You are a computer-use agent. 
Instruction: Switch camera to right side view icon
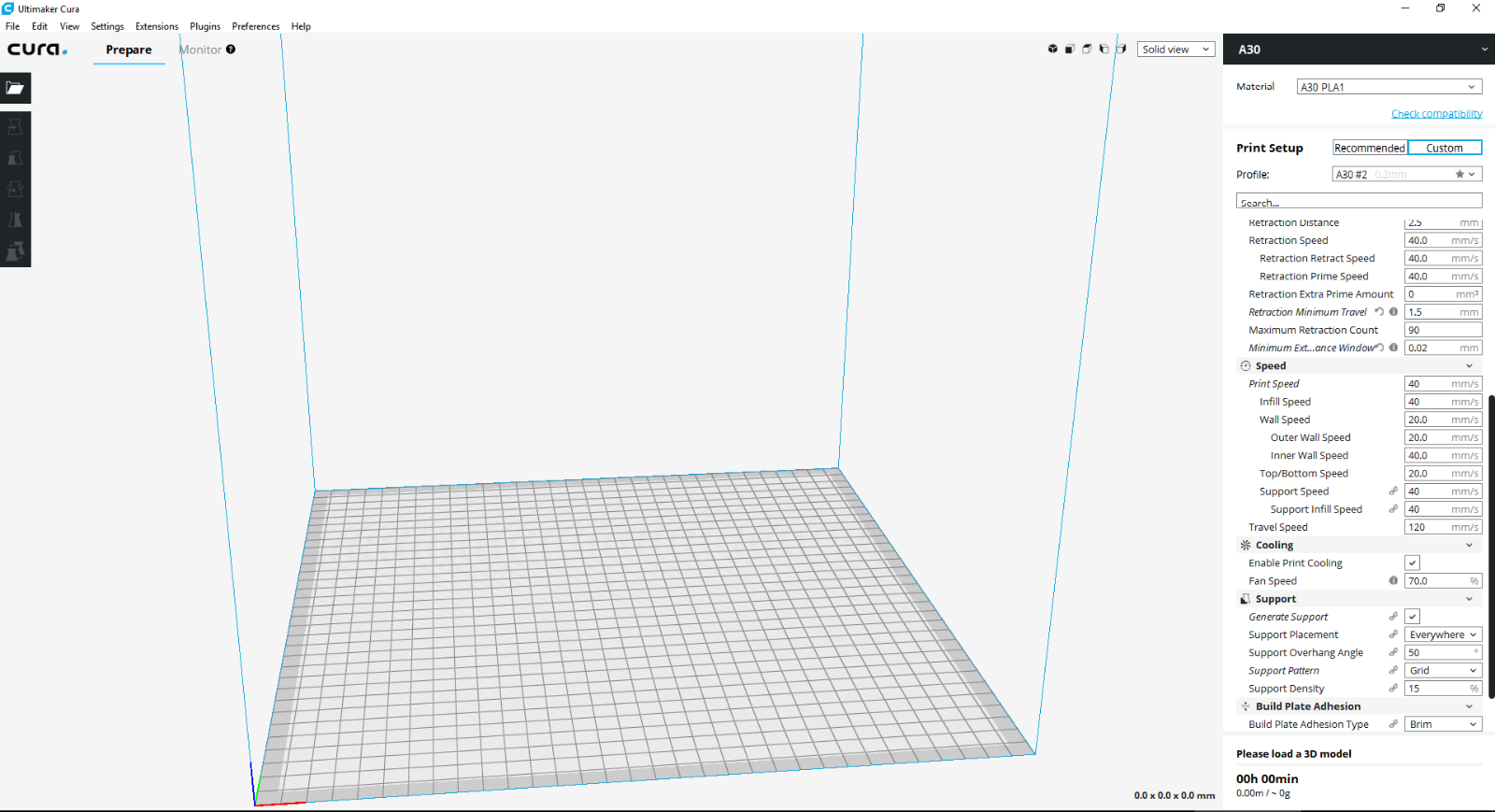1120,50
